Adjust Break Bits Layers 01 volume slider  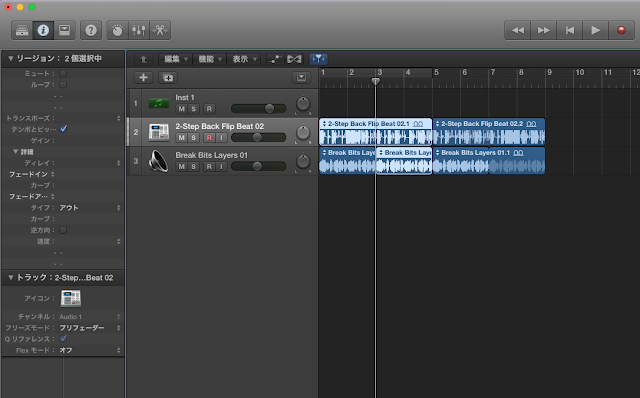258,166
